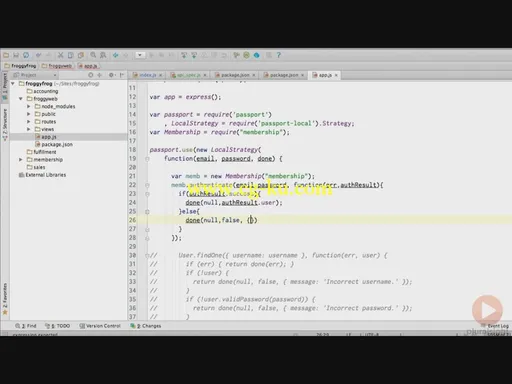This screenshot has height=384, width=512.
Task: Open the Event Log button
Action: (495, 326)
